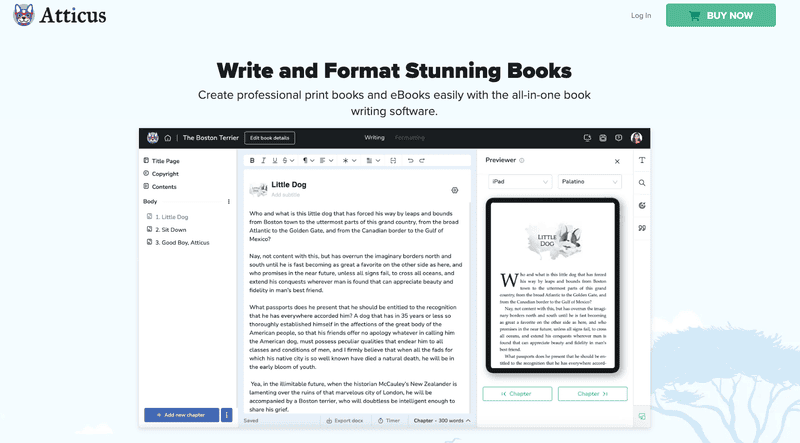The height and width of the screenshot is (443, 800).
Task: Open the user profile avatar
Action: tap(636, 138)
